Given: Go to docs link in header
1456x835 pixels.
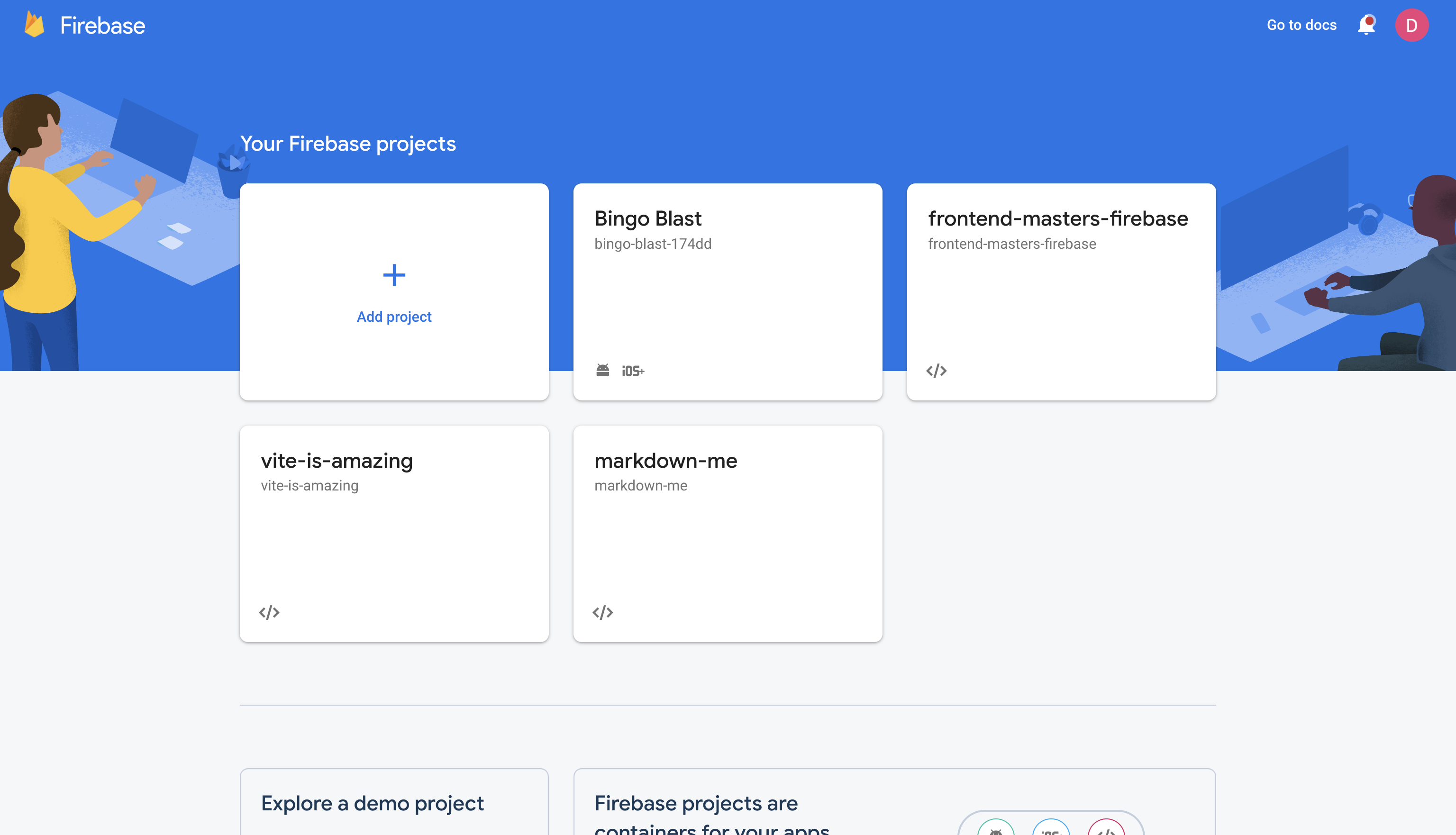Looking at the screenshot, I should (x=1302, y=25).
